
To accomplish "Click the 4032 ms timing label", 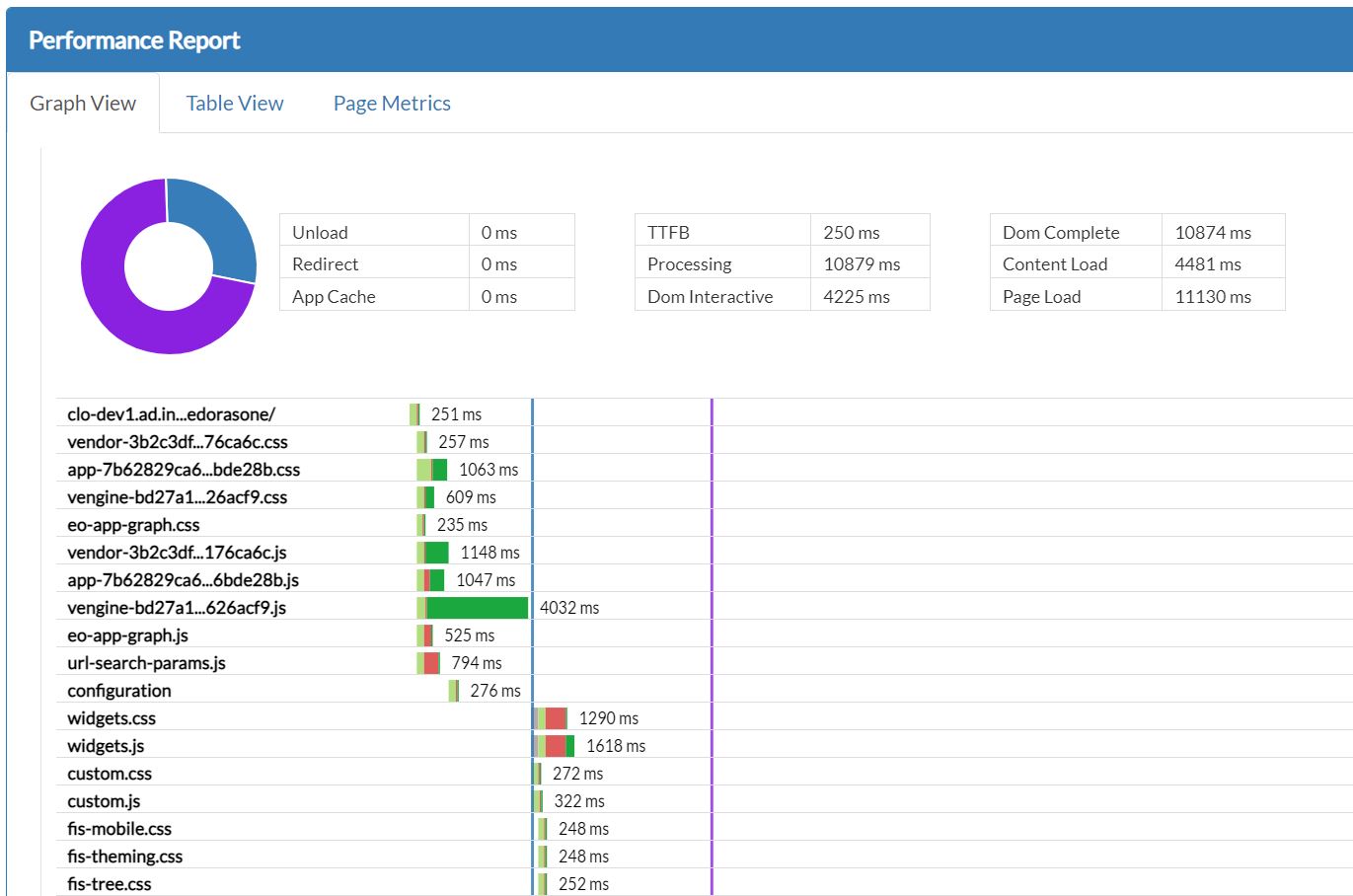I will tap(569, 608).
